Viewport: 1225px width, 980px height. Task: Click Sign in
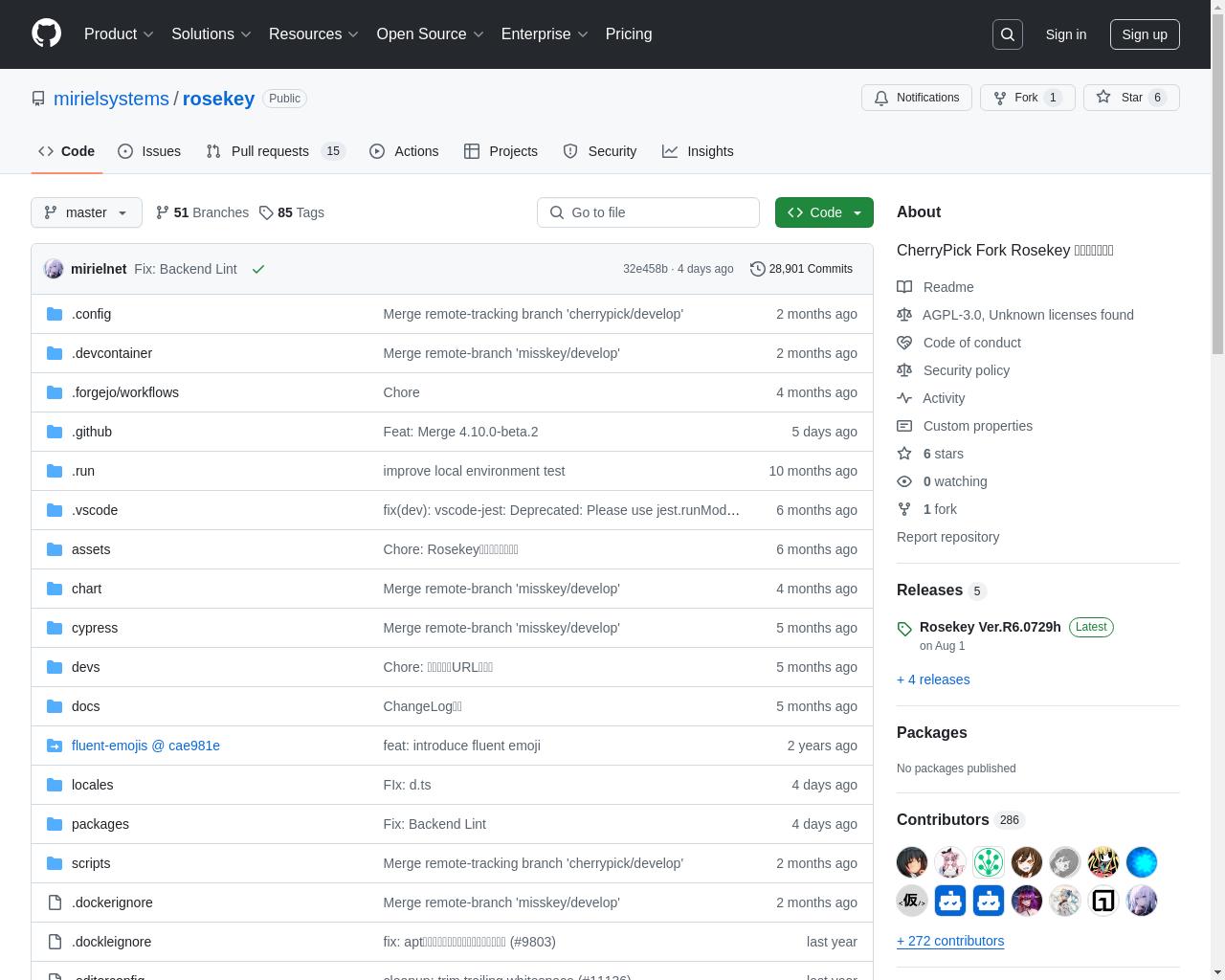(x=1065, y=34)
